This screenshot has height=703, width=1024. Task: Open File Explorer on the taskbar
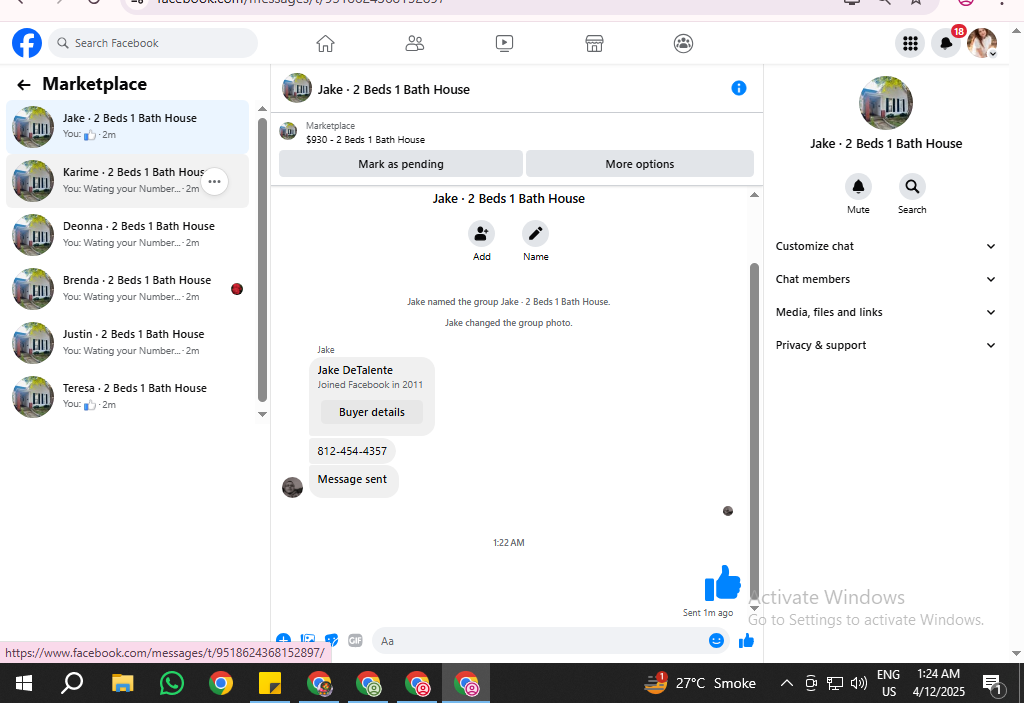[123, 683]
